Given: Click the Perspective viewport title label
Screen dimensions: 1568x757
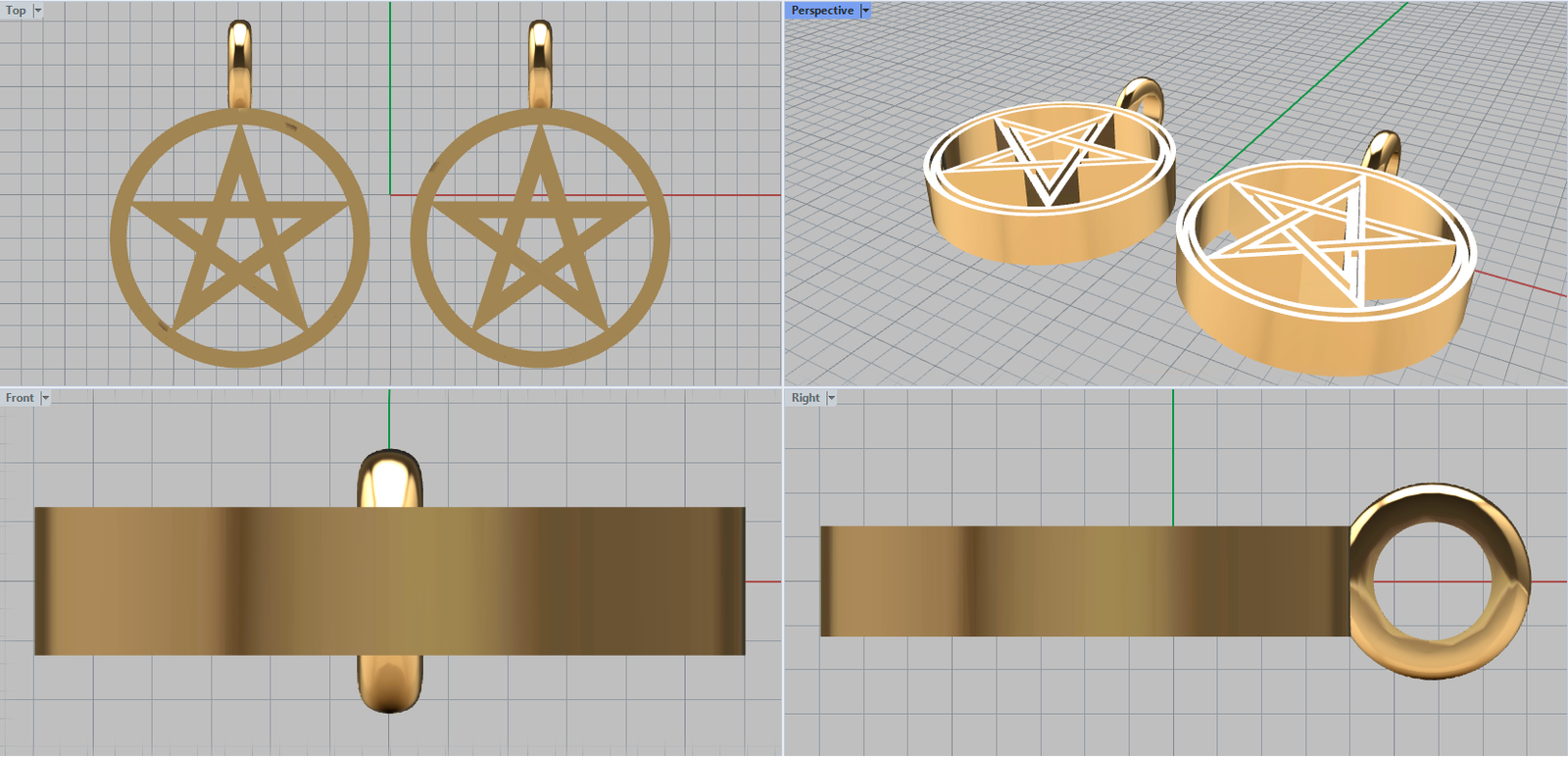Looking at the screenshot, I should [821, 11].
